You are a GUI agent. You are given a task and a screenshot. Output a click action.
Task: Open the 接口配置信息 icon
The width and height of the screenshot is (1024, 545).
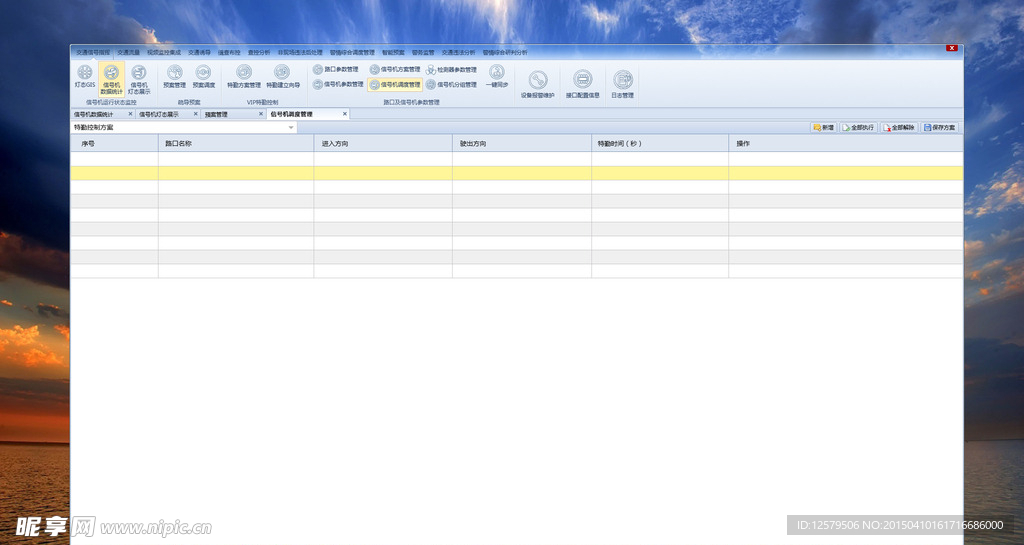tap(583, 81)
